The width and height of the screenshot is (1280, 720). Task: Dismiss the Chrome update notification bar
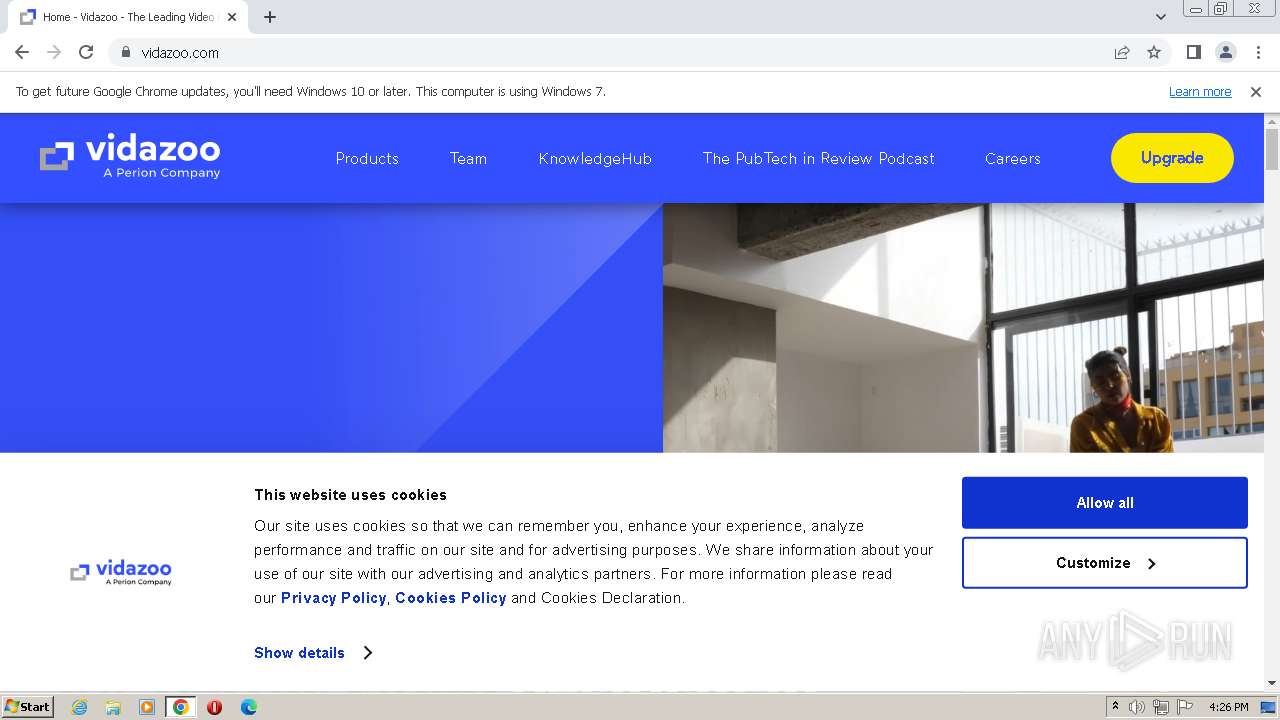pyautogui.click(x=1256, y=92)
